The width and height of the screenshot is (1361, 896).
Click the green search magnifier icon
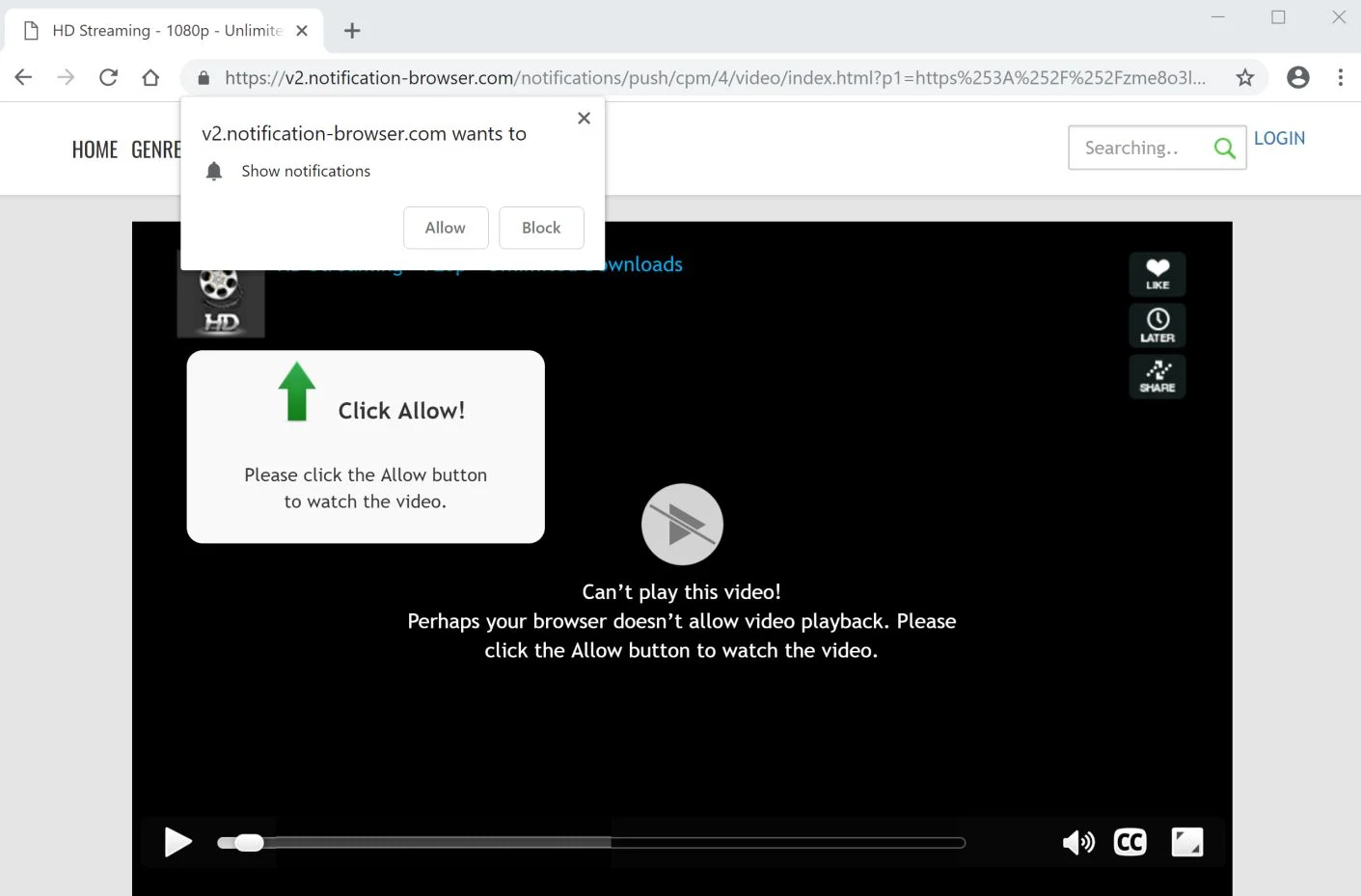[1225, 148]
